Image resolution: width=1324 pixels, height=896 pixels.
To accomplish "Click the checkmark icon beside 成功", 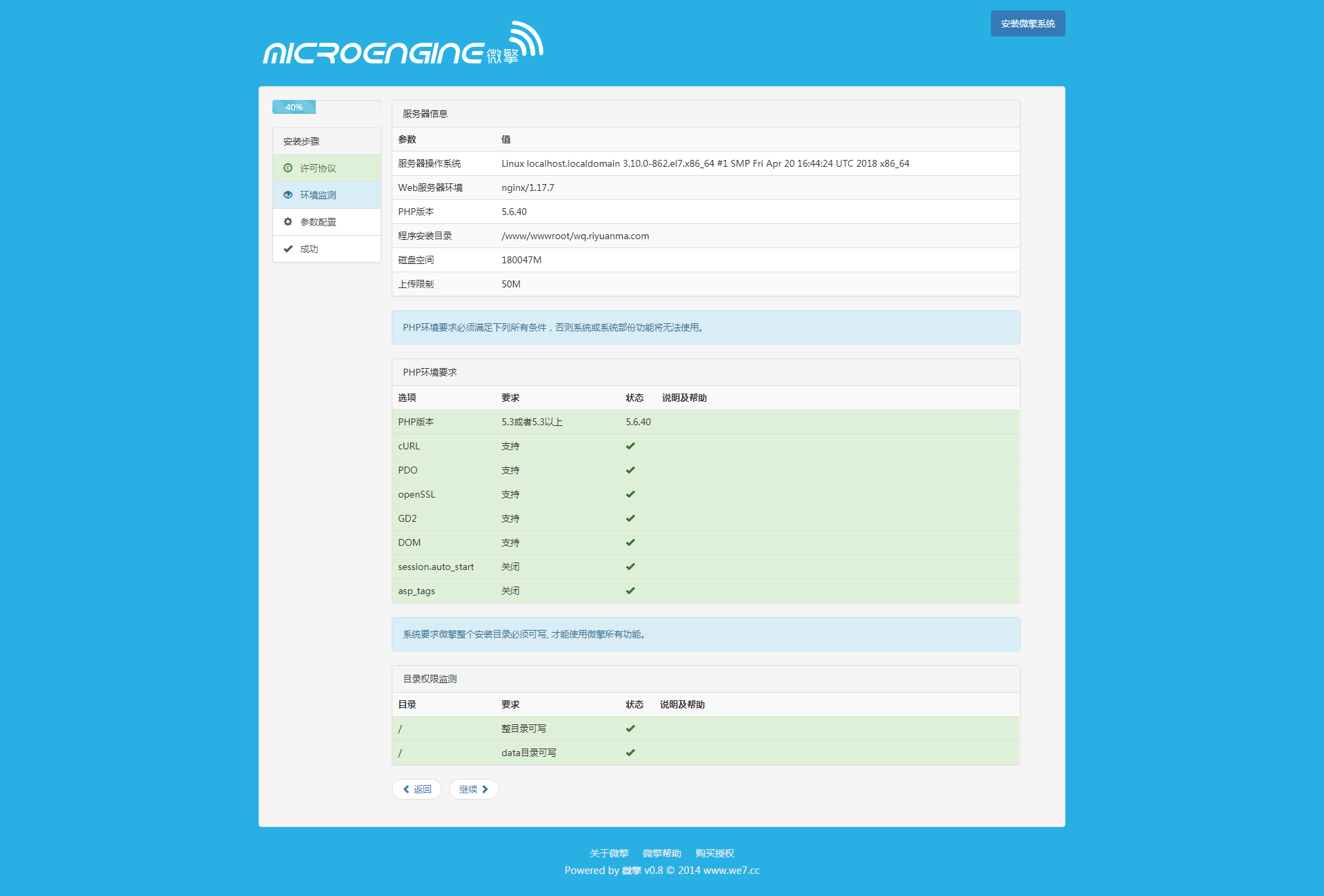I will (x=288, y=249).
